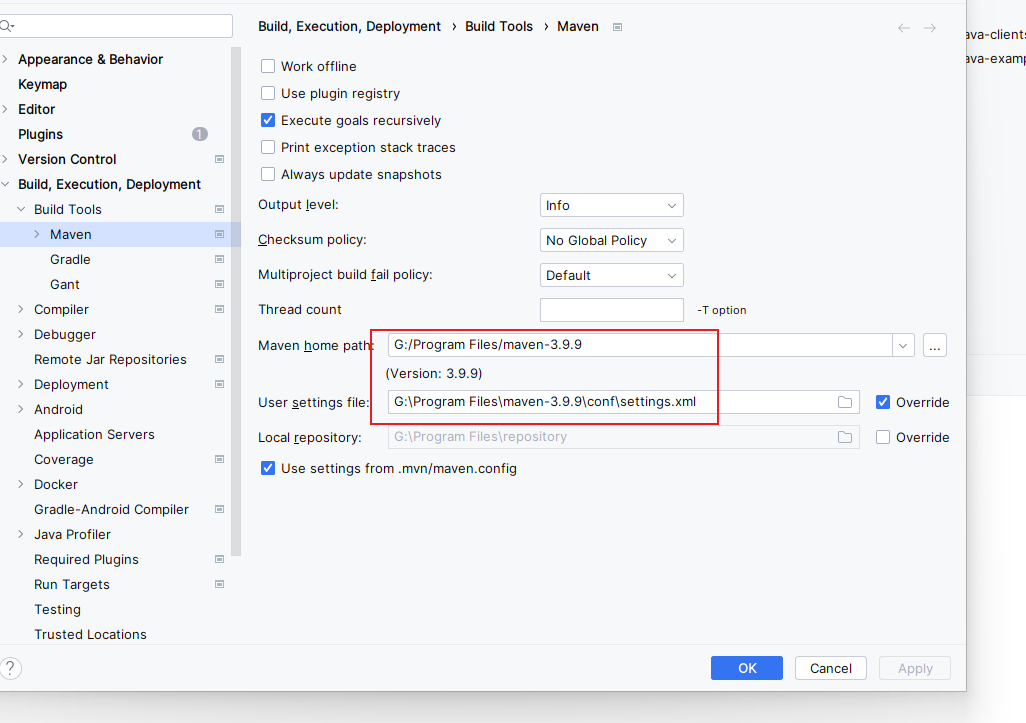This screenshot has width=1026, height=723.
Task: Click the Plugins update badge showing 1
Action: pyautogui.click(x=200, y=134)
